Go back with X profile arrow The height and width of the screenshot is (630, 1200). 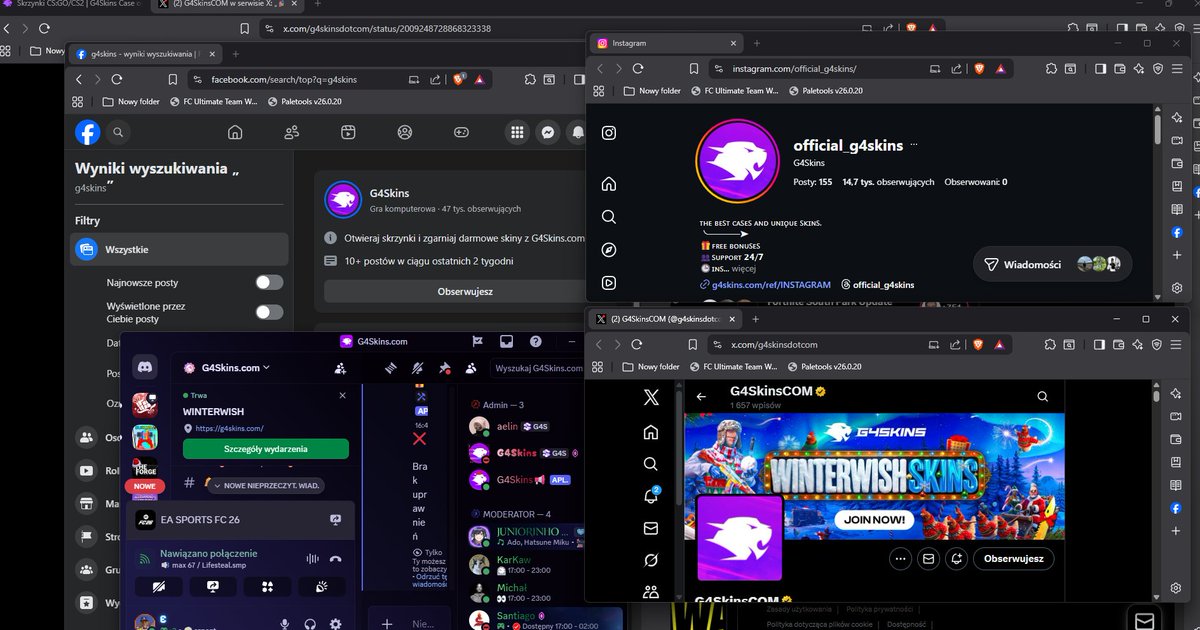701,397
